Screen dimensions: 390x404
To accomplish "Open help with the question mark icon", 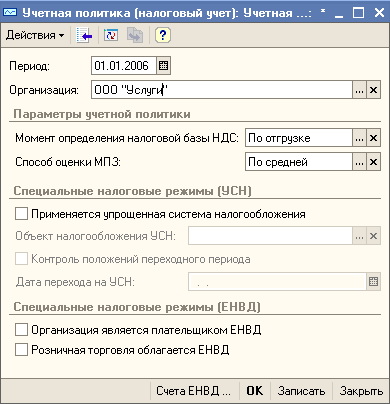I will (x=163, y=35).
